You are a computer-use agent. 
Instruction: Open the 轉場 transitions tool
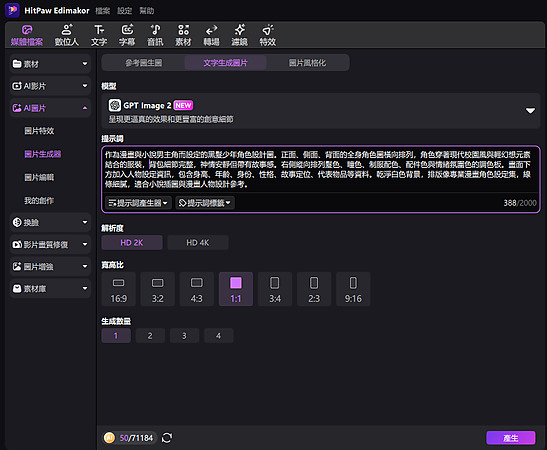[211, 36]
